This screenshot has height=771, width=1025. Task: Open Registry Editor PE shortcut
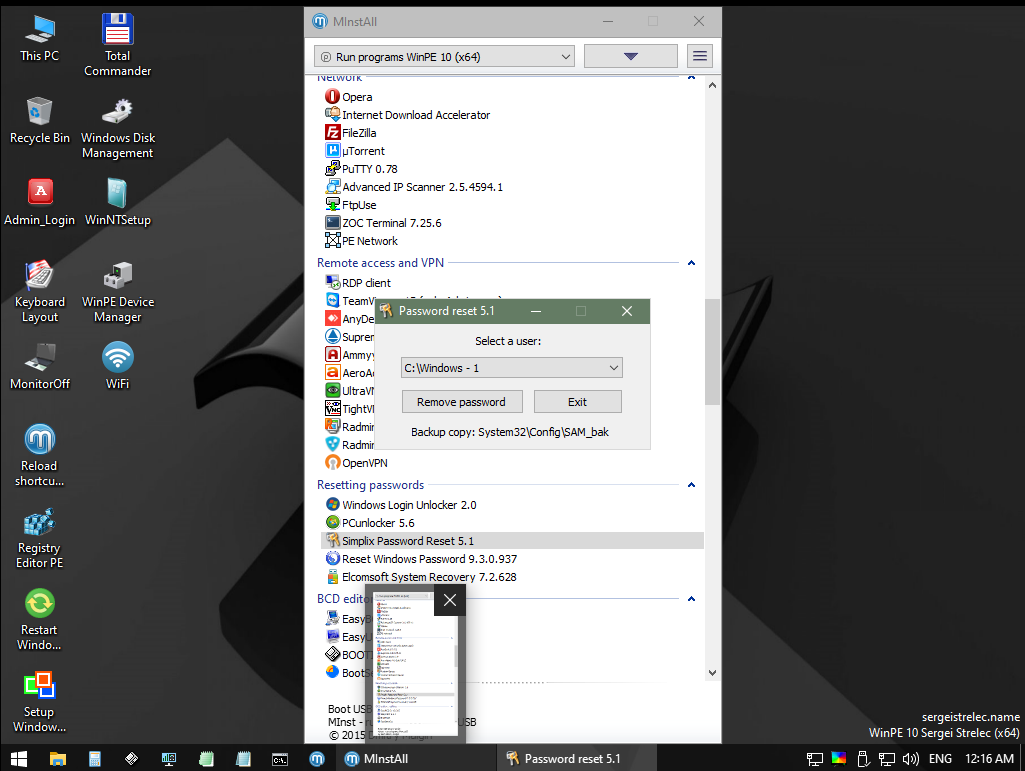tap(40, 538)
